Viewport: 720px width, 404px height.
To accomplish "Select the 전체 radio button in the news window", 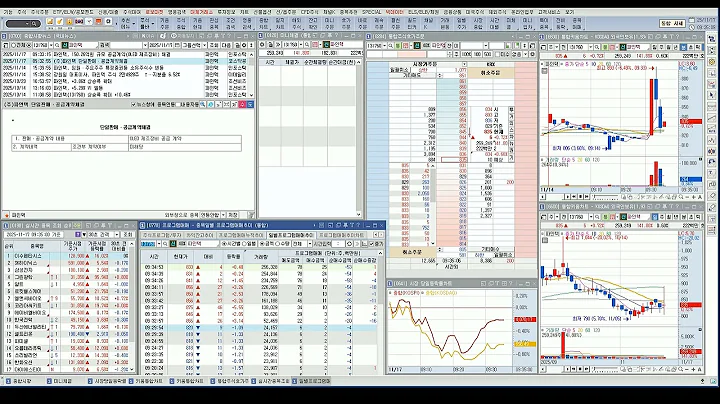I will pos(13,45).
